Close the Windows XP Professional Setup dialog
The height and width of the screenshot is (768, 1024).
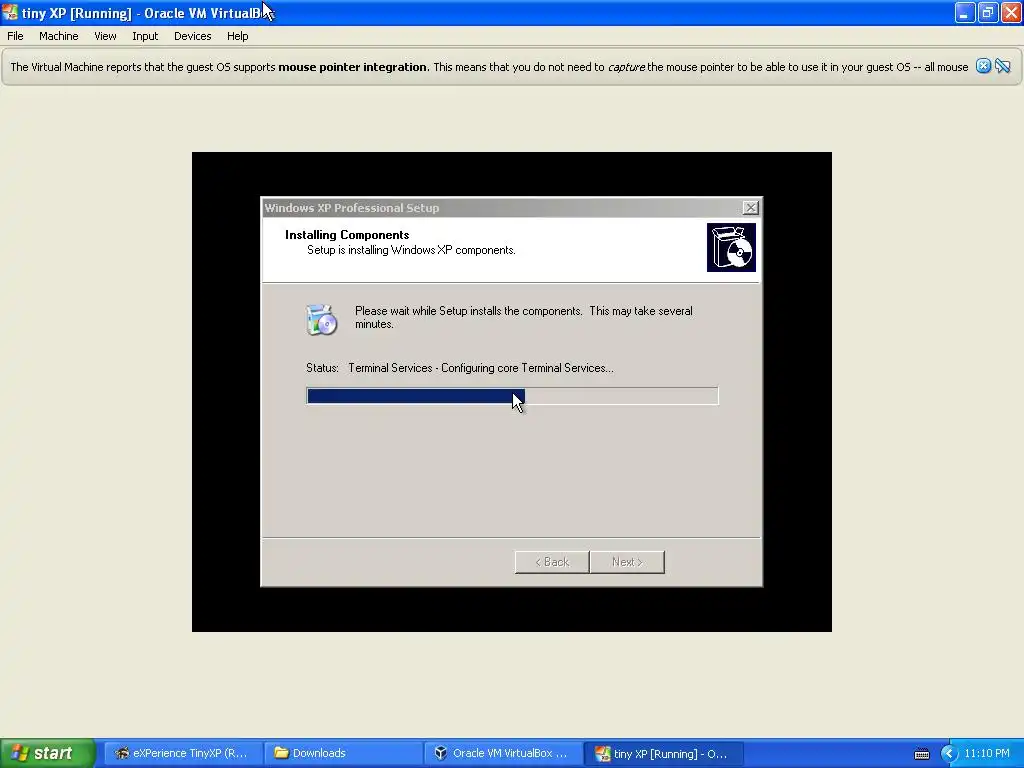750,208
